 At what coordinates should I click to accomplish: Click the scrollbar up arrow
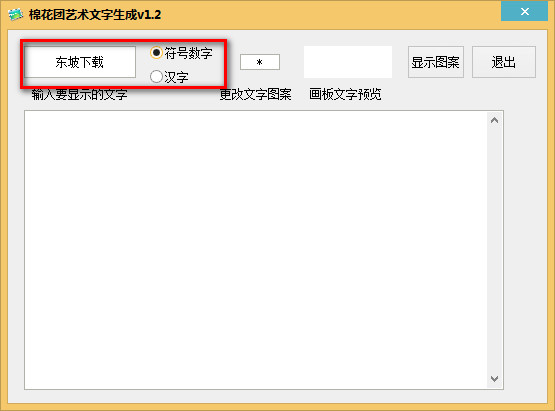494,120
